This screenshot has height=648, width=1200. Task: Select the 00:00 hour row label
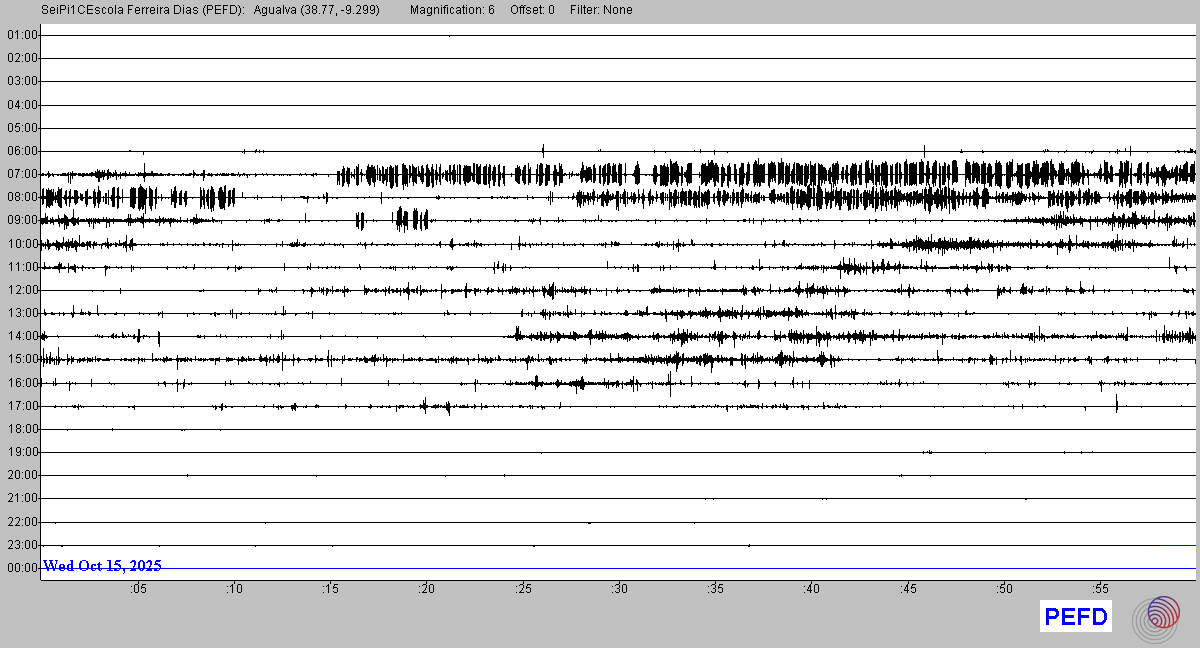point(22,568)
